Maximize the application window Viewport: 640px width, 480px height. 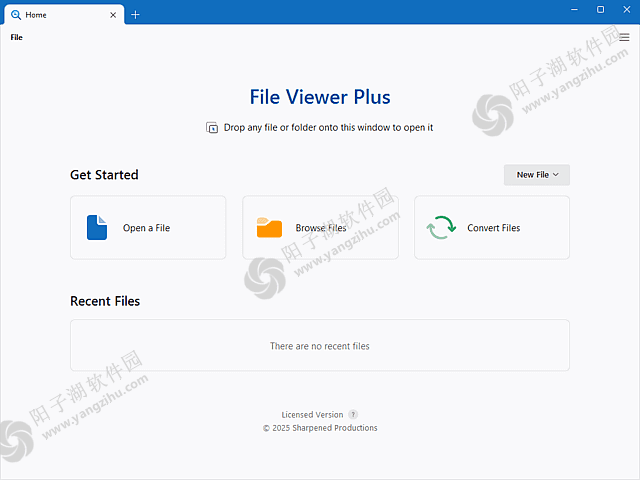(x=600, y=9)
